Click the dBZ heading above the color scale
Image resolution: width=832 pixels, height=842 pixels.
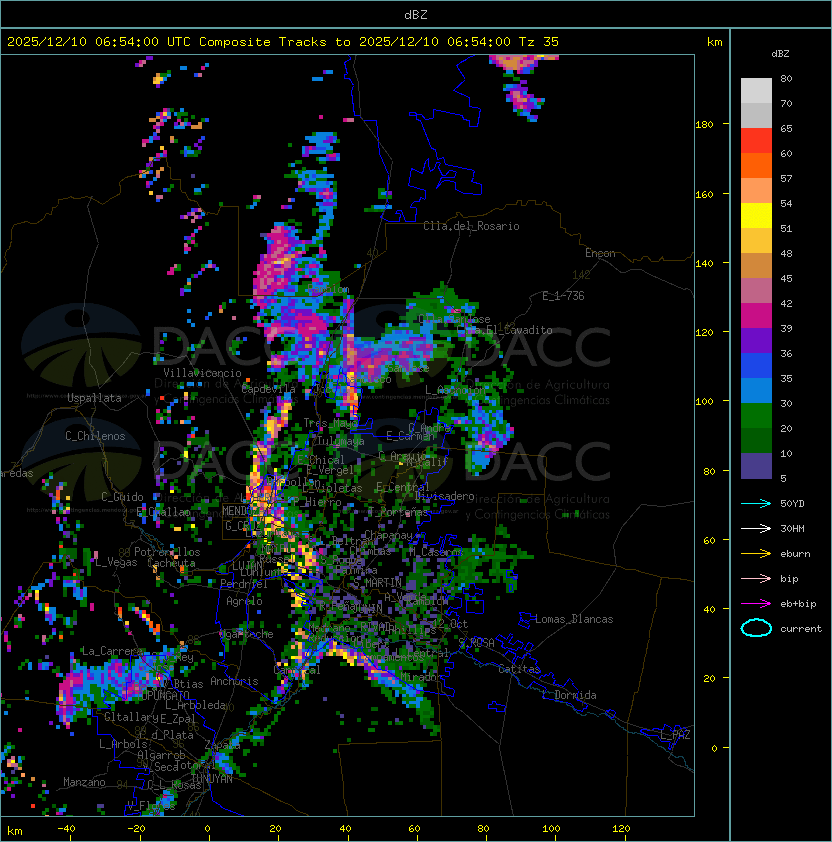pyautogui.click(x=780, y=54)
